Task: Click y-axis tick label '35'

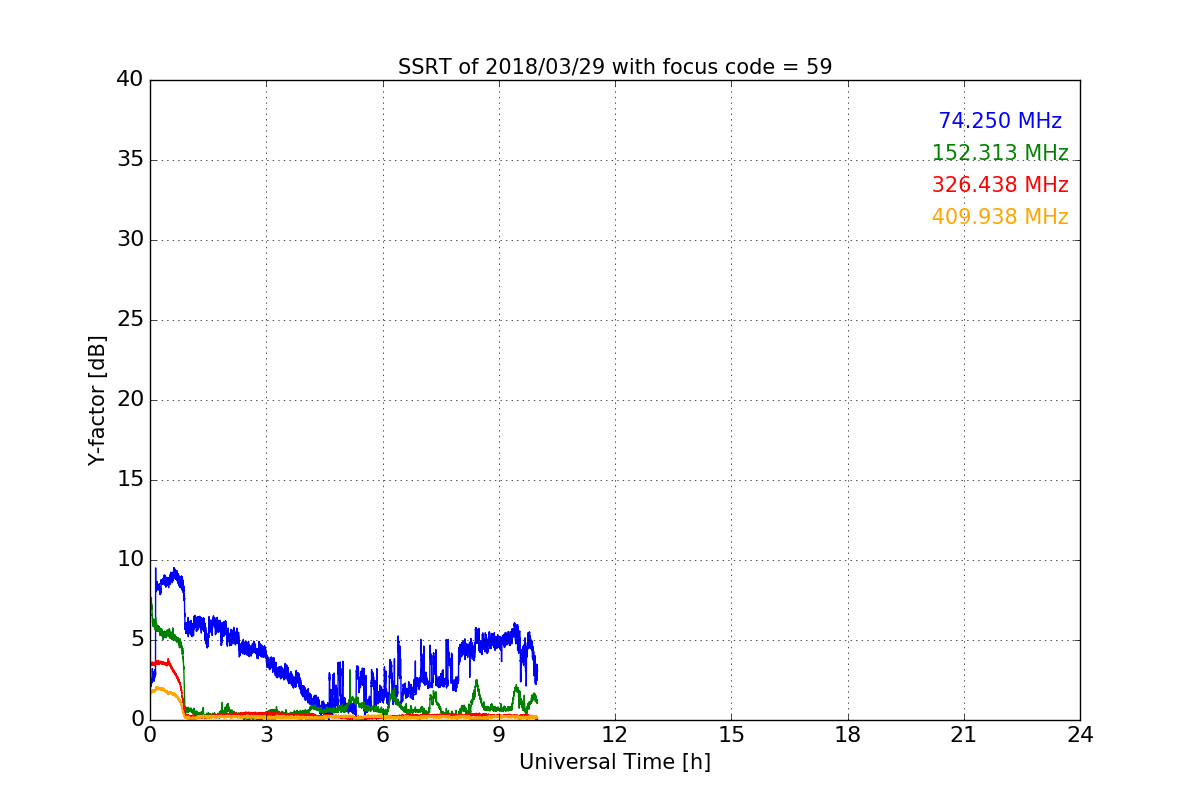Action: [131, 159]
